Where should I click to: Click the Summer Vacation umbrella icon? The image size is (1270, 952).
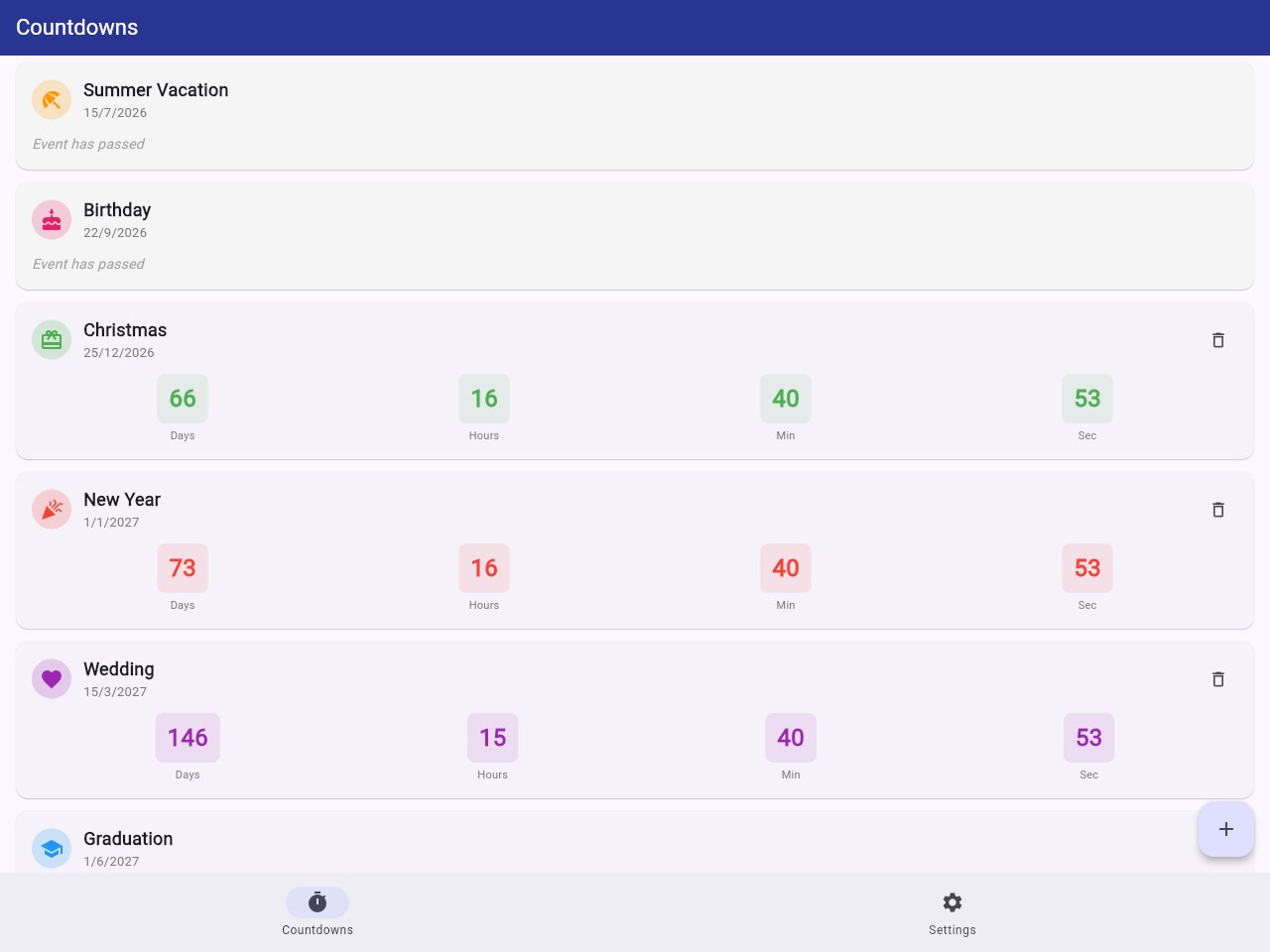[52, 100]
